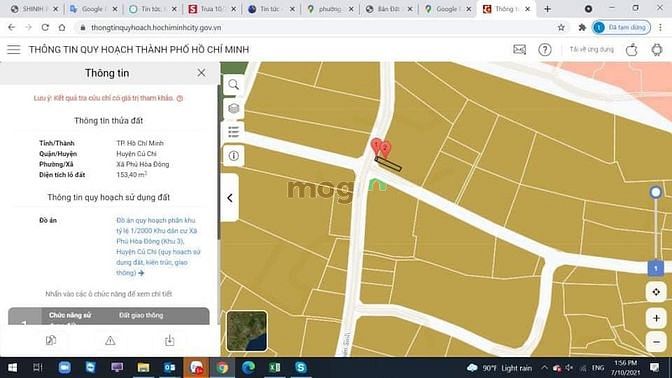Image resolution: width=672 pixels, height=378 pixels.
Task: Switch to the phường browser tab
Action: [330, 9]
